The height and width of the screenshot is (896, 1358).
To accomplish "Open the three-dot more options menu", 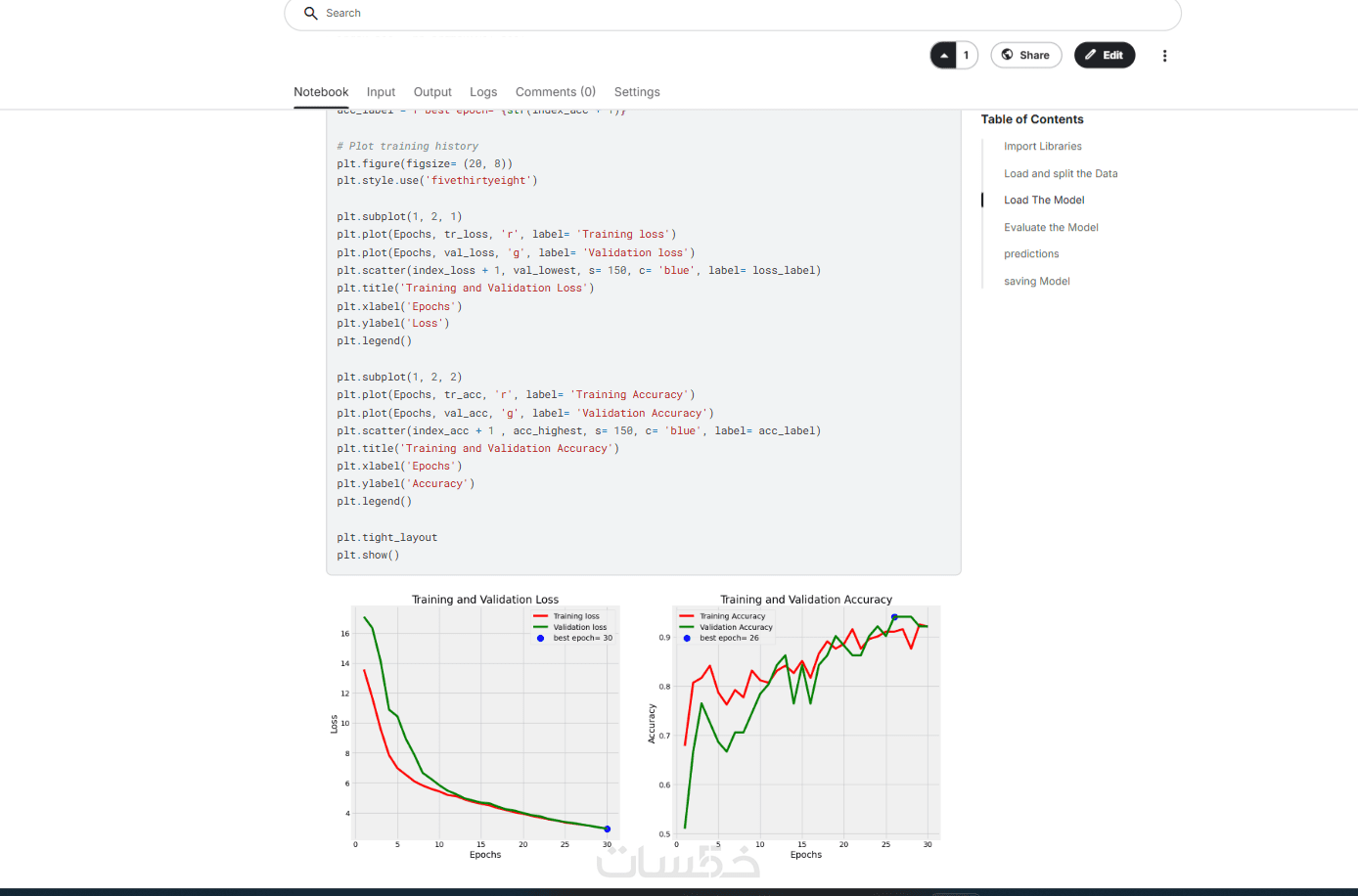I will point(1164,56).
